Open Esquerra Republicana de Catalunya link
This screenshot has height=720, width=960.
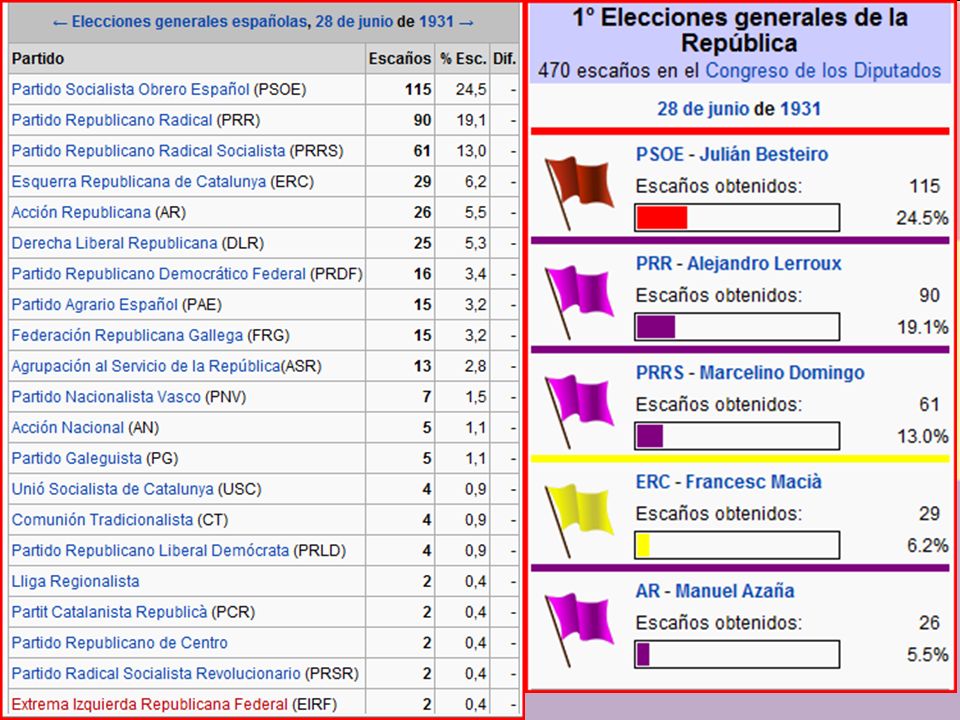point(139,182)
